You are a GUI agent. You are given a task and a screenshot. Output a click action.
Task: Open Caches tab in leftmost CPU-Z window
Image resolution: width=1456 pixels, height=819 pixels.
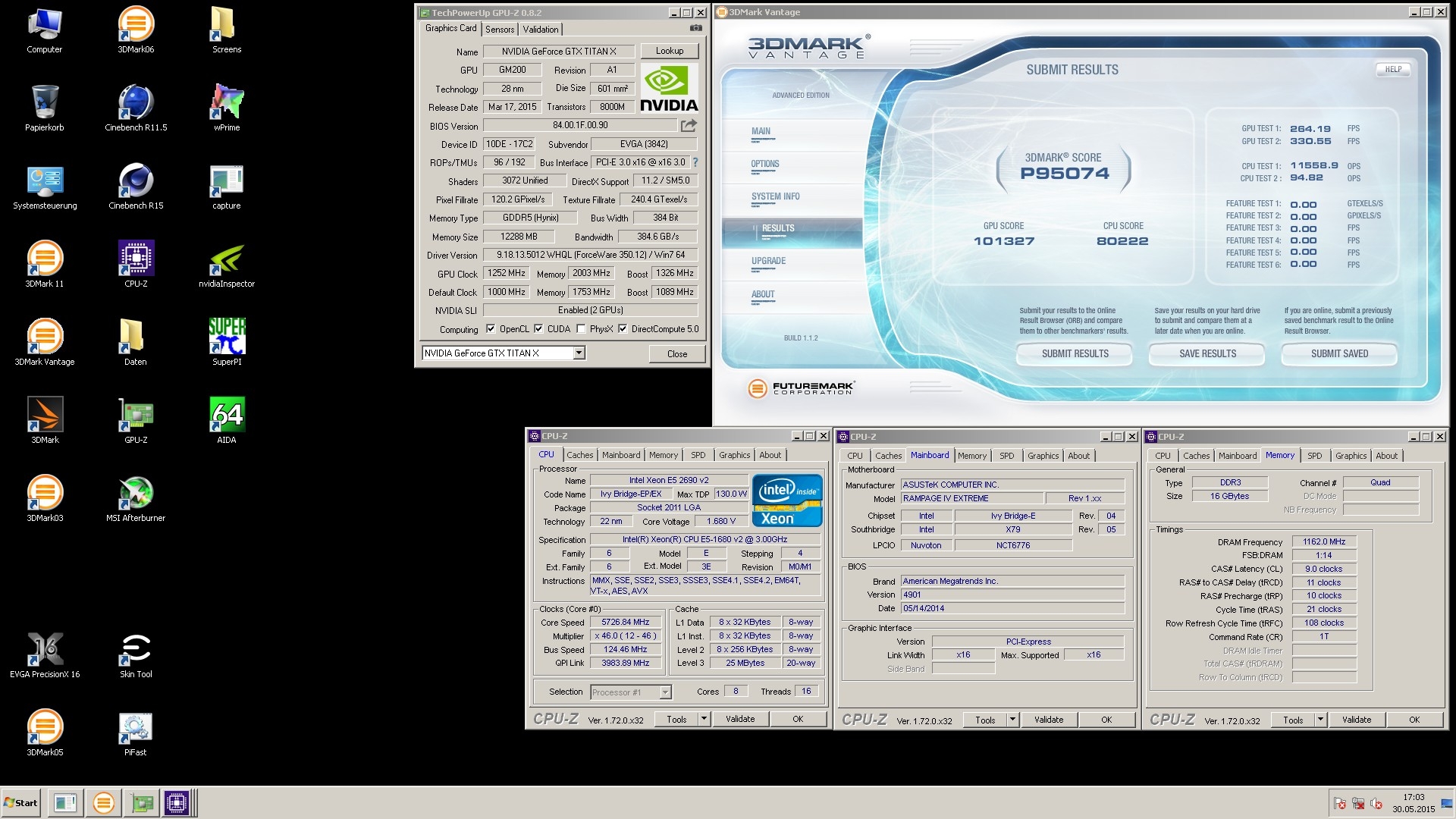tap(580, 455)
